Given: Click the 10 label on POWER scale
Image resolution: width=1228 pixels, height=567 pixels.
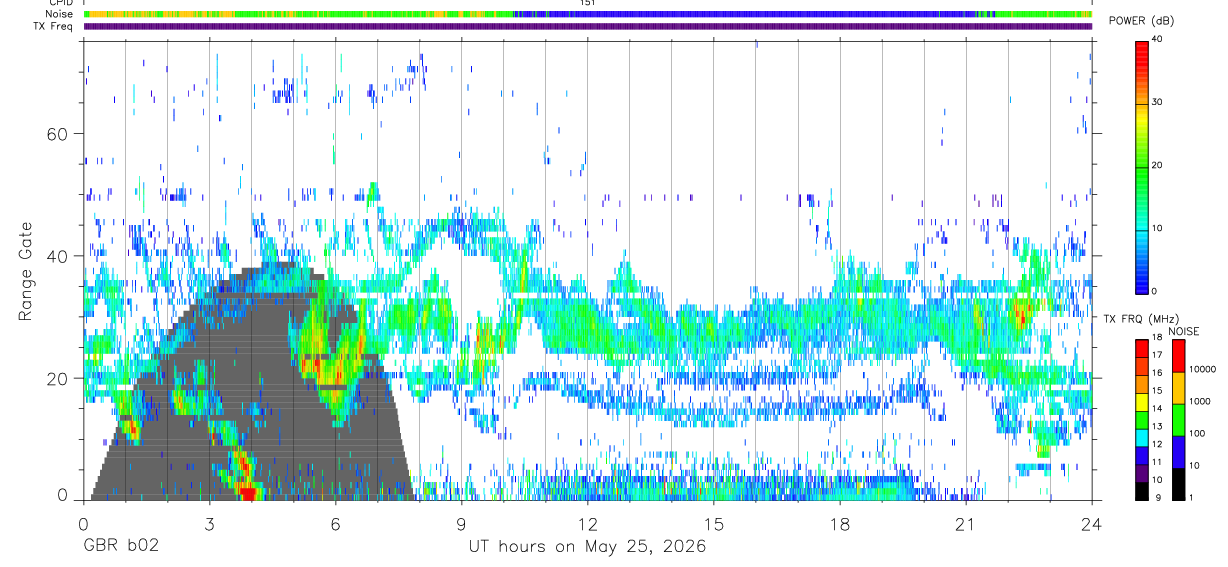Looking at the screenshot, I should coord(1159,228).
